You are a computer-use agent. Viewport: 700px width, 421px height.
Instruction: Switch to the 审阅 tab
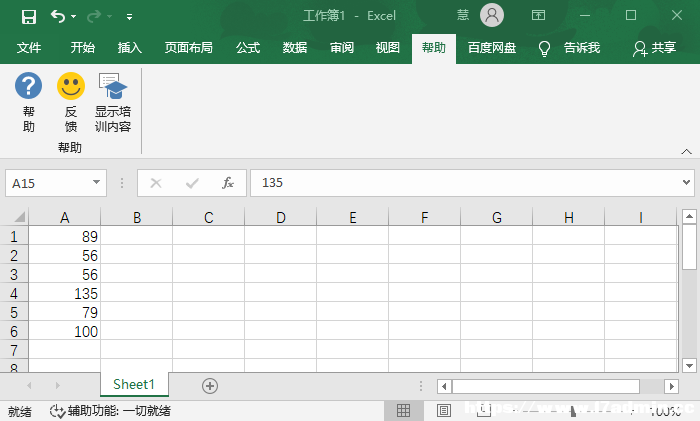342,48
